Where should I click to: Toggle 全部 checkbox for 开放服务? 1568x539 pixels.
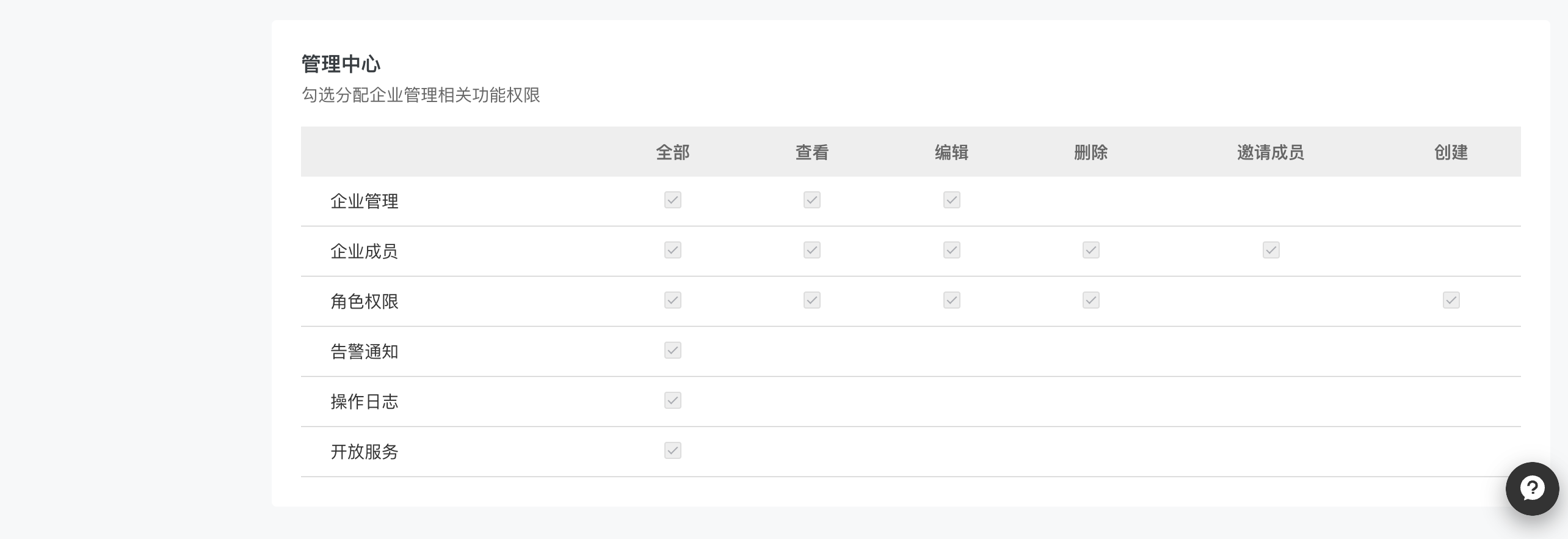pyautogui.click(x=672, y=450)
